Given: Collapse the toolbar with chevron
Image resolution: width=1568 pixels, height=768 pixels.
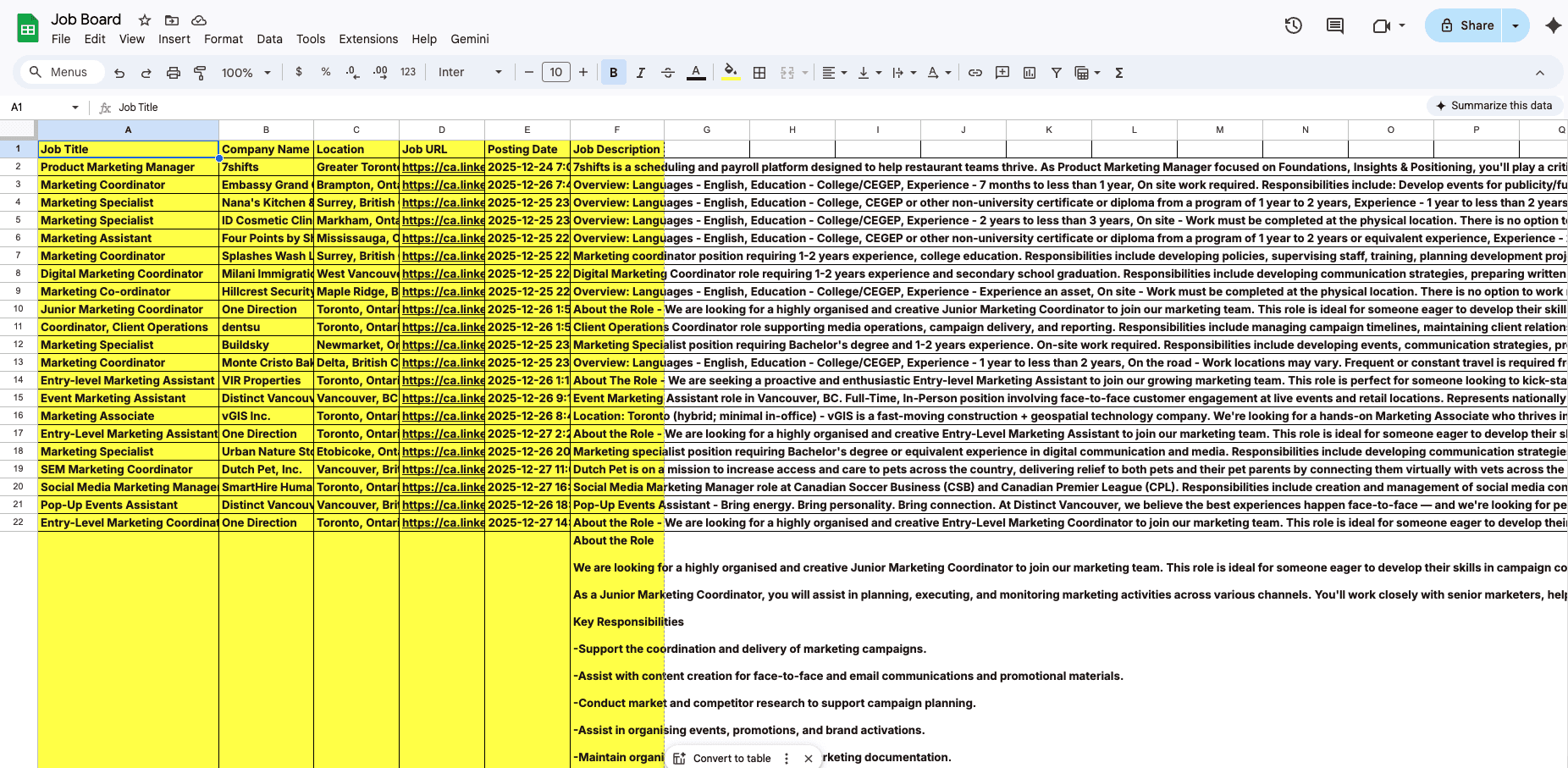Looking at the screenshot, I should 1540,73.
